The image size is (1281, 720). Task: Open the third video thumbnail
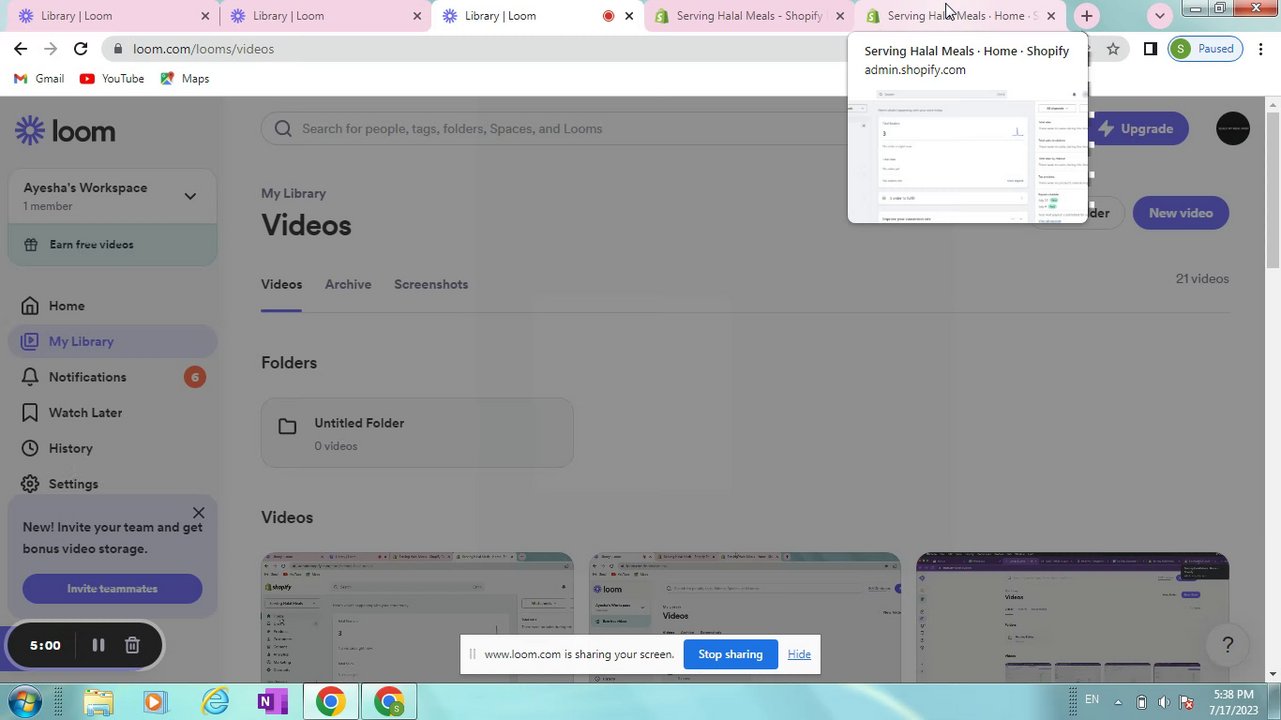1072,617
